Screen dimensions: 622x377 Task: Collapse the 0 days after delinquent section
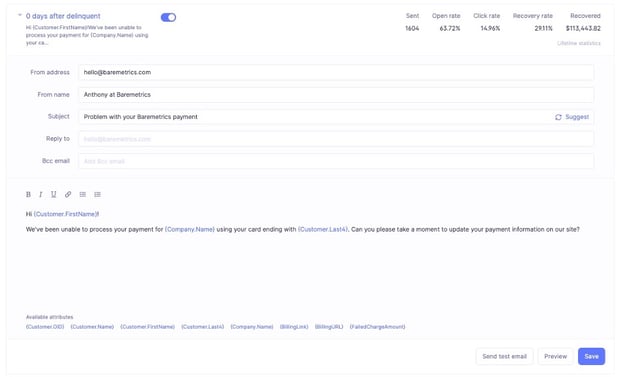pyautogui.click(x=19, y=15)
